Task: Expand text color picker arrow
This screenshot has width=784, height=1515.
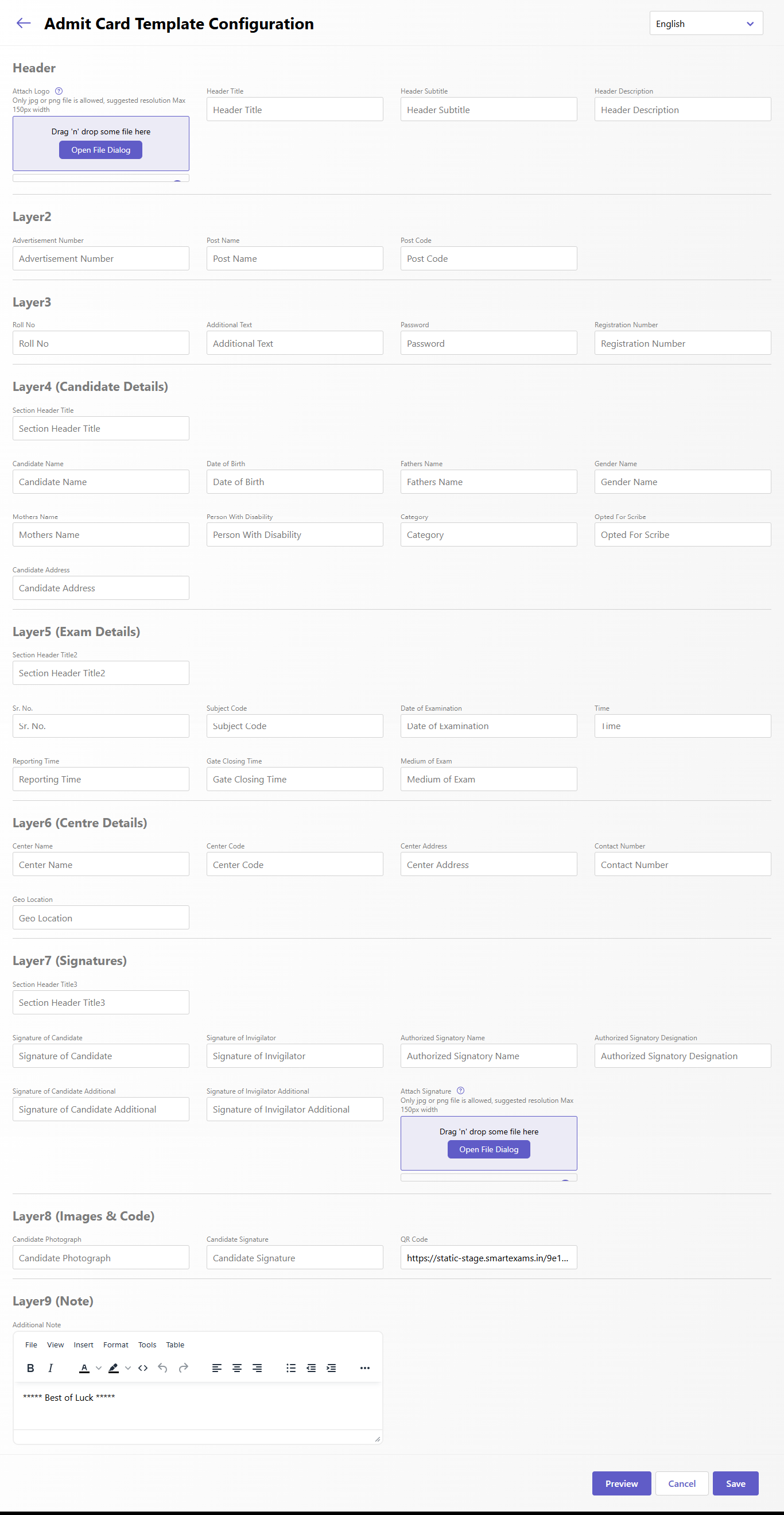Action: (99, 1368)
